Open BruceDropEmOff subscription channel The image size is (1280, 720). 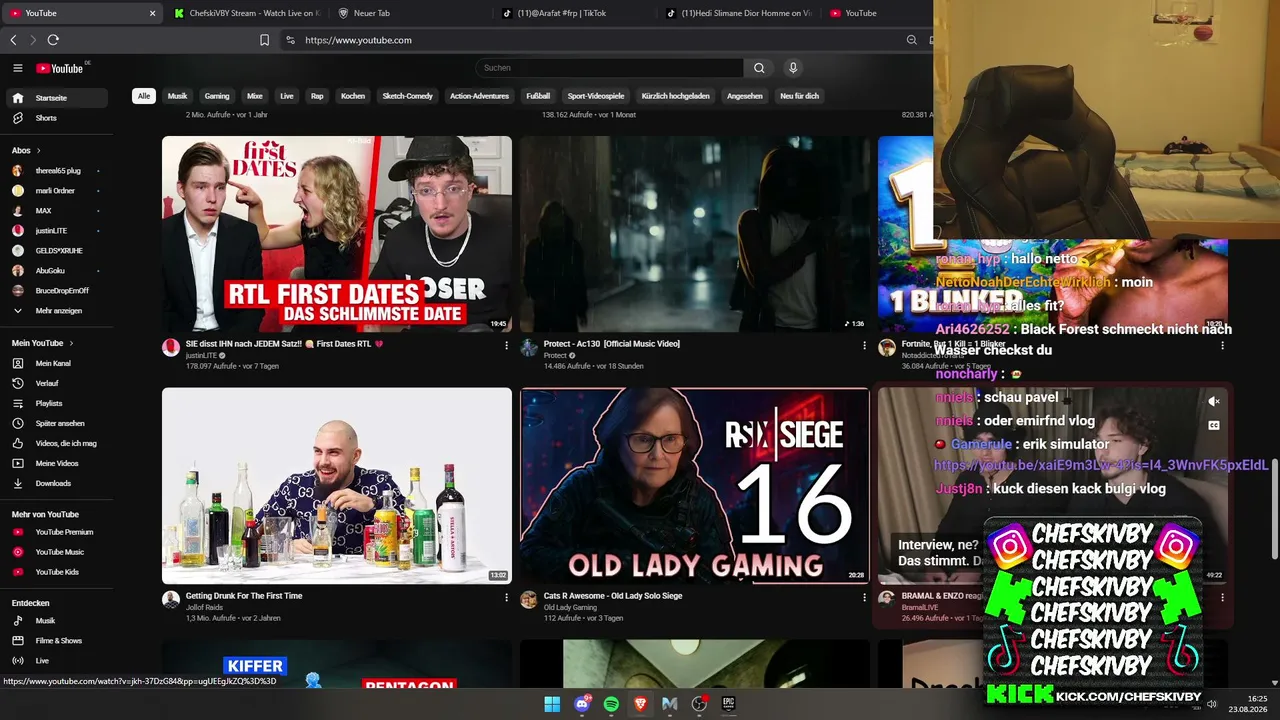tap(57, 291)
